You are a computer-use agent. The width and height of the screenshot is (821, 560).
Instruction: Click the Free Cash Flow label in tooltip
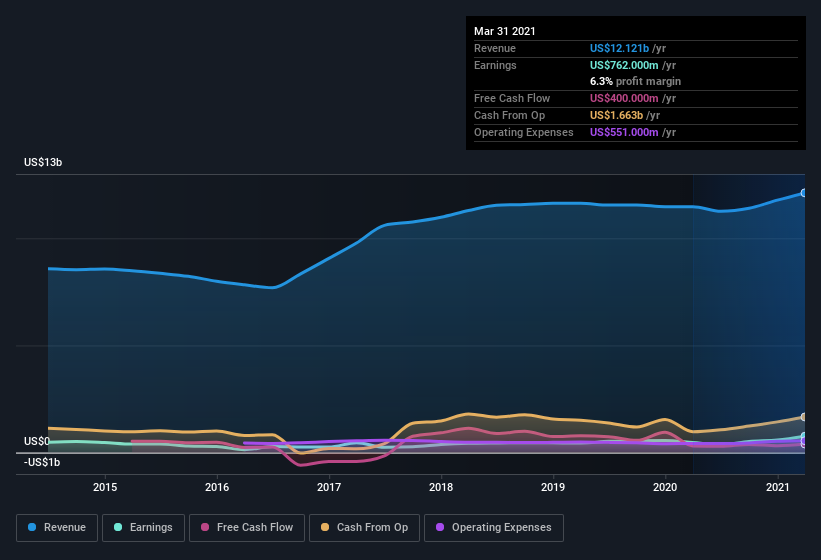512,98
